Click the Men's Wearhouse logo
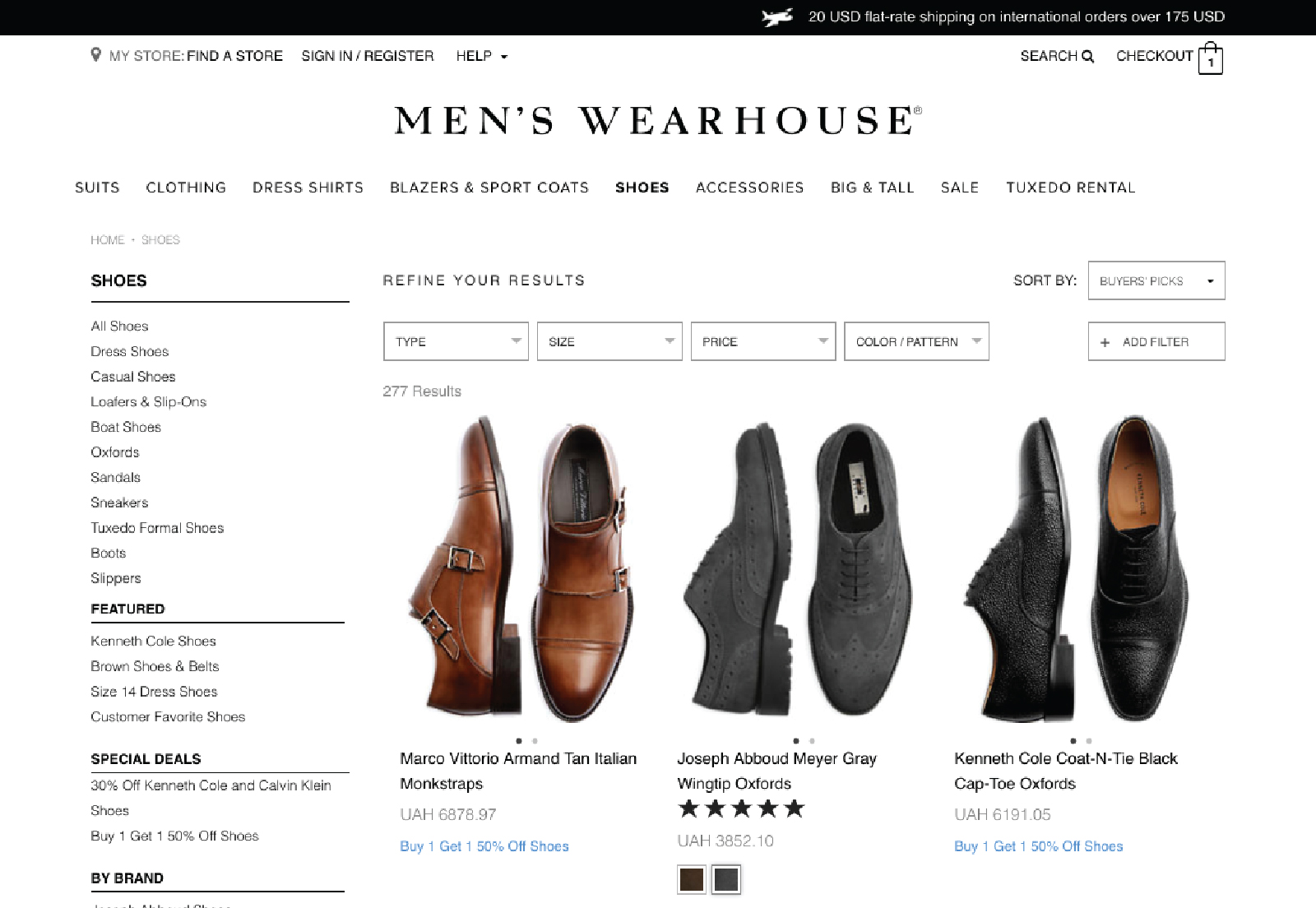 pyautogui.click(x=658, y=121)
